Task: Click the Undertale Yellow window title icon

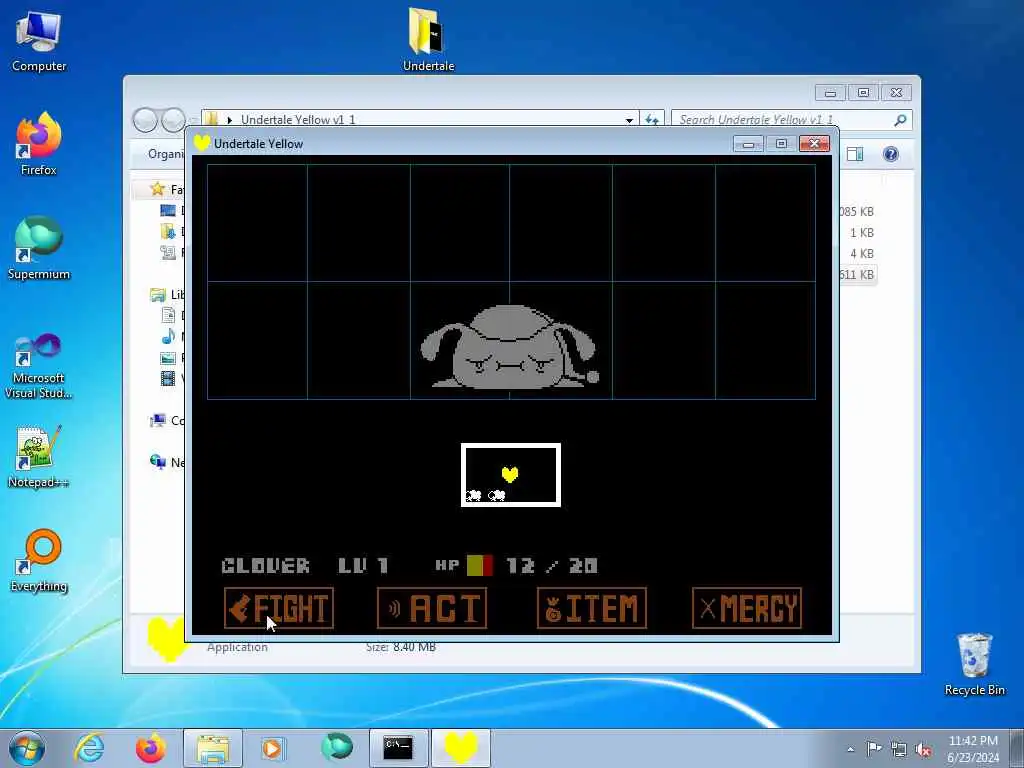Action: (x=202, y=143)
